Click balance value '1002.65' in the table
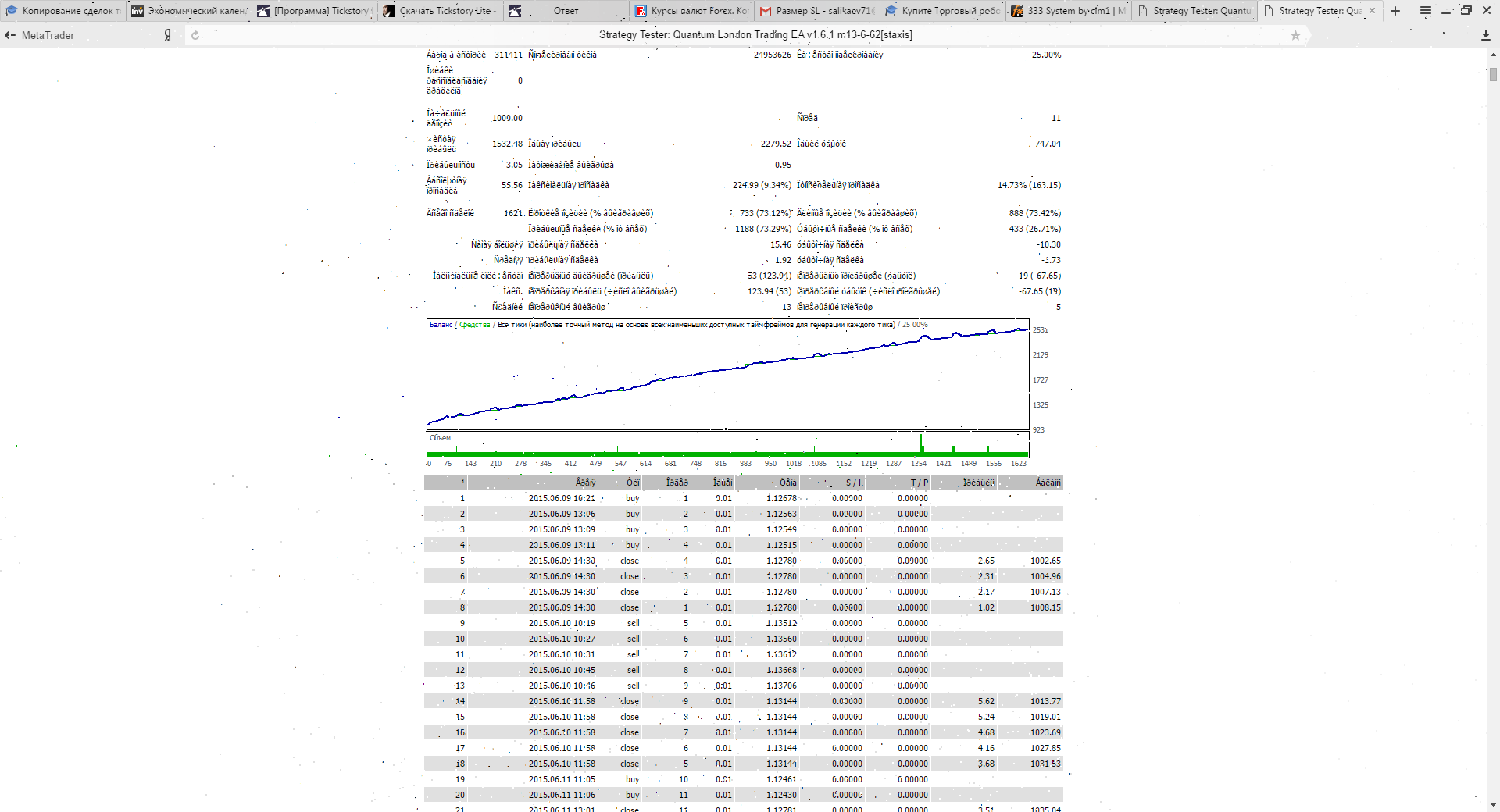Viewport: 1500px width, 812px height. coord(1045,561)
